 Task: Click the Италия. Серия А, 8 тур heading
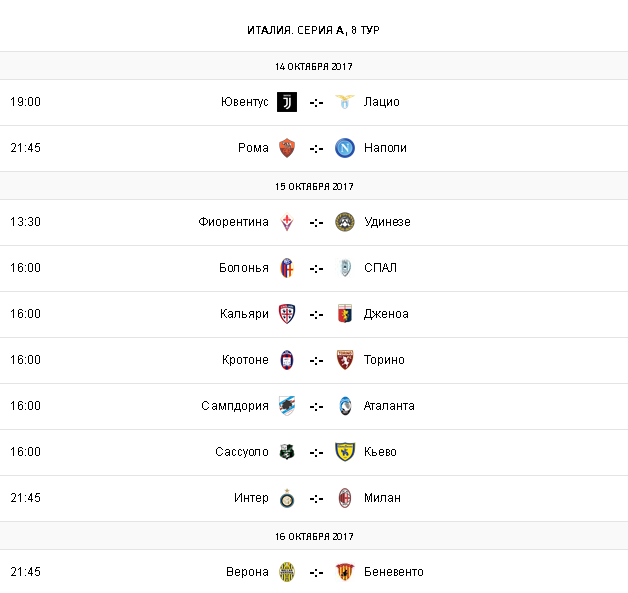(x=313, y=30)
